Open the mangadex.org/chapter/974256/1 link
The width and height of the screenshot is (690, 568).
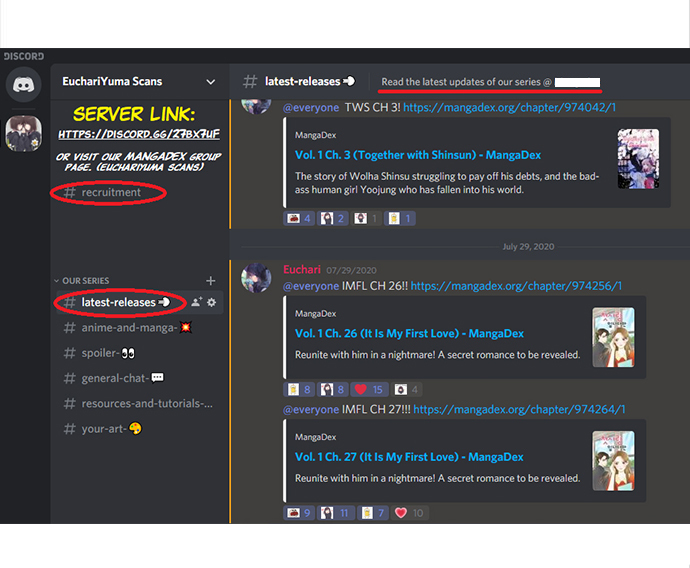[517, 286]
